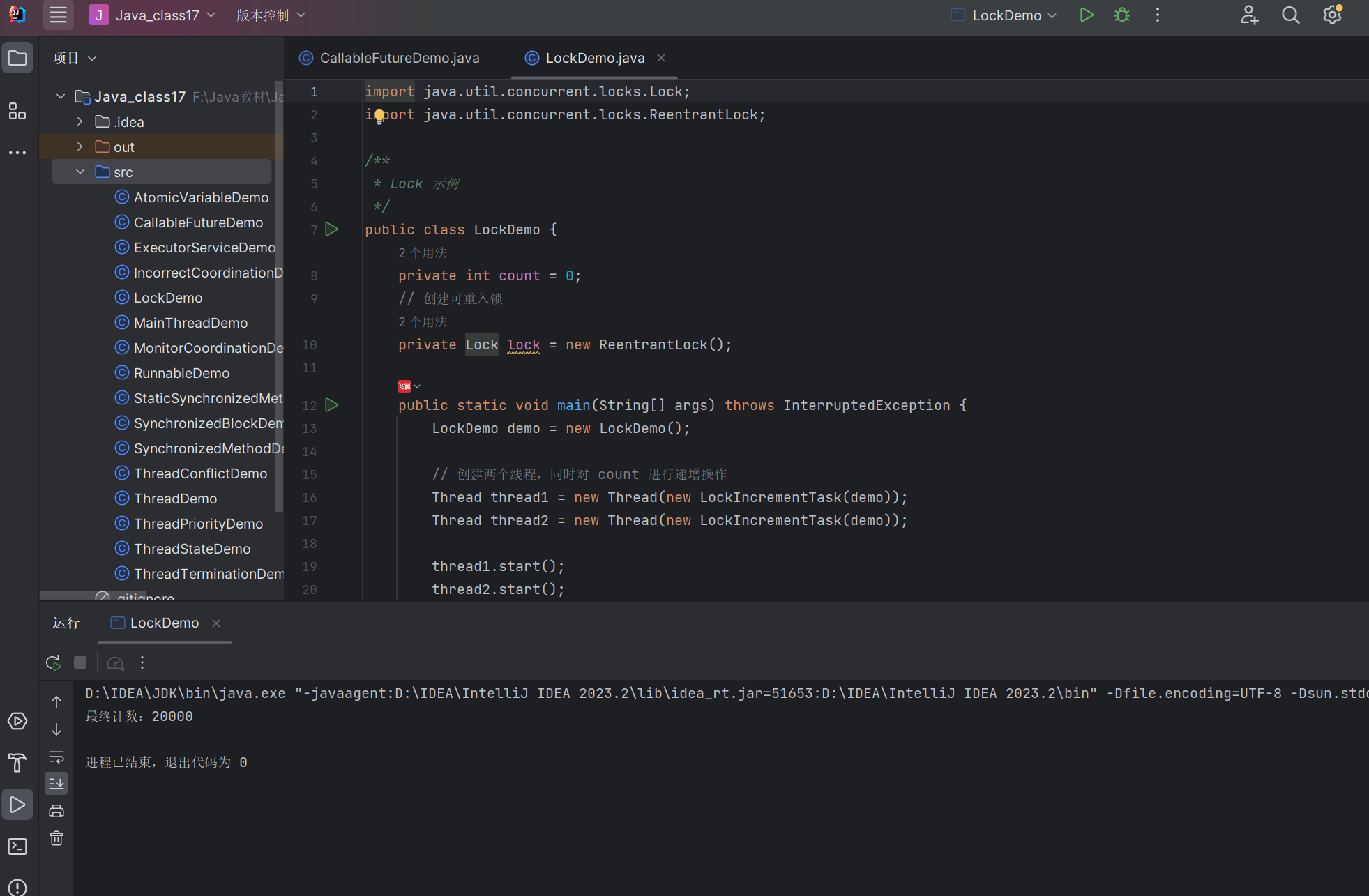Open the Build hammer tool window
Image resolution: width=1369 pixels, height=896 pixels.
click(17, 763)
